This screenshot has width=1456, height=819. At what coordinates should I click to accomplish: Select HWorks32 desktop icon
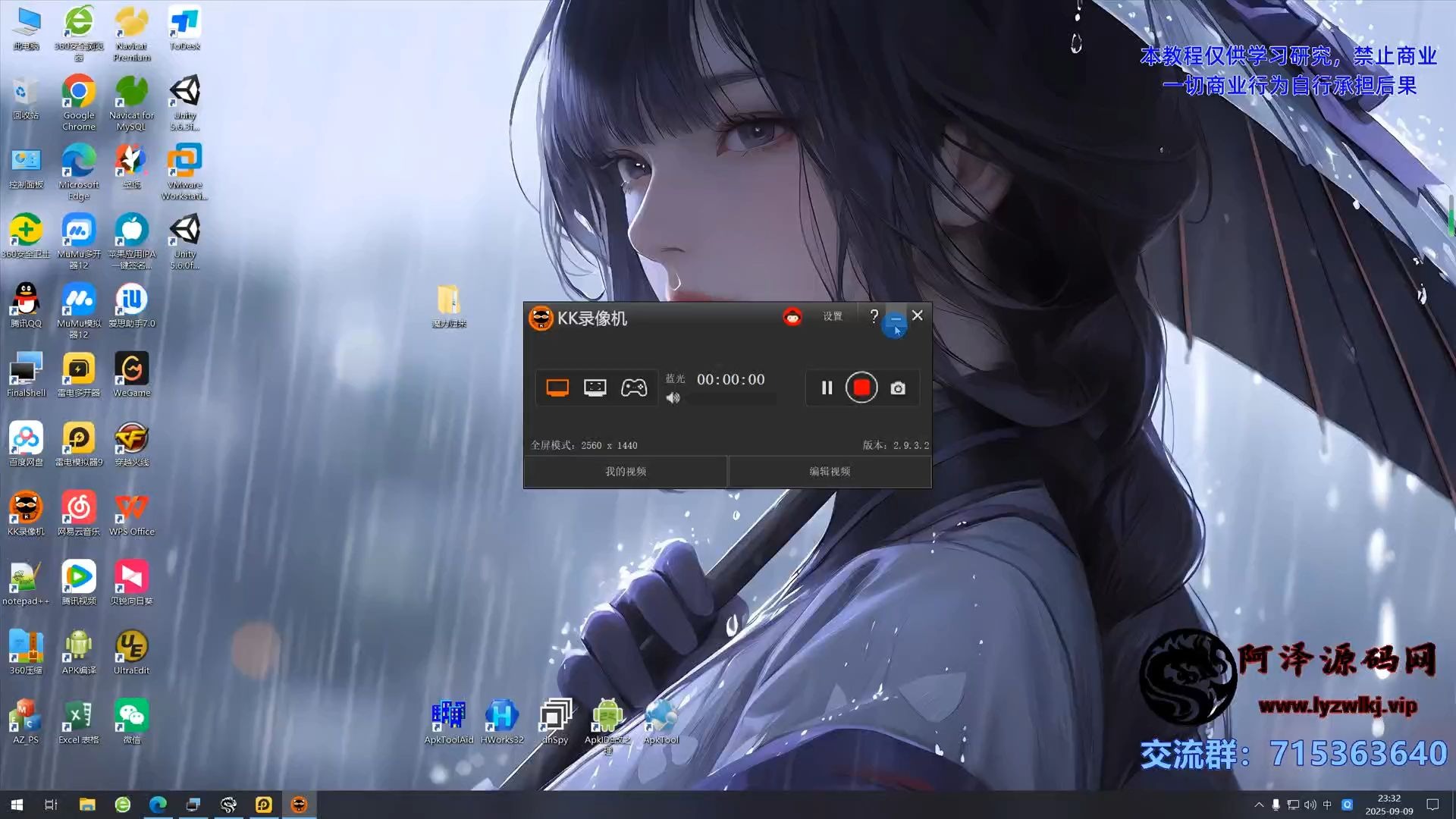[x=502, y=721]
